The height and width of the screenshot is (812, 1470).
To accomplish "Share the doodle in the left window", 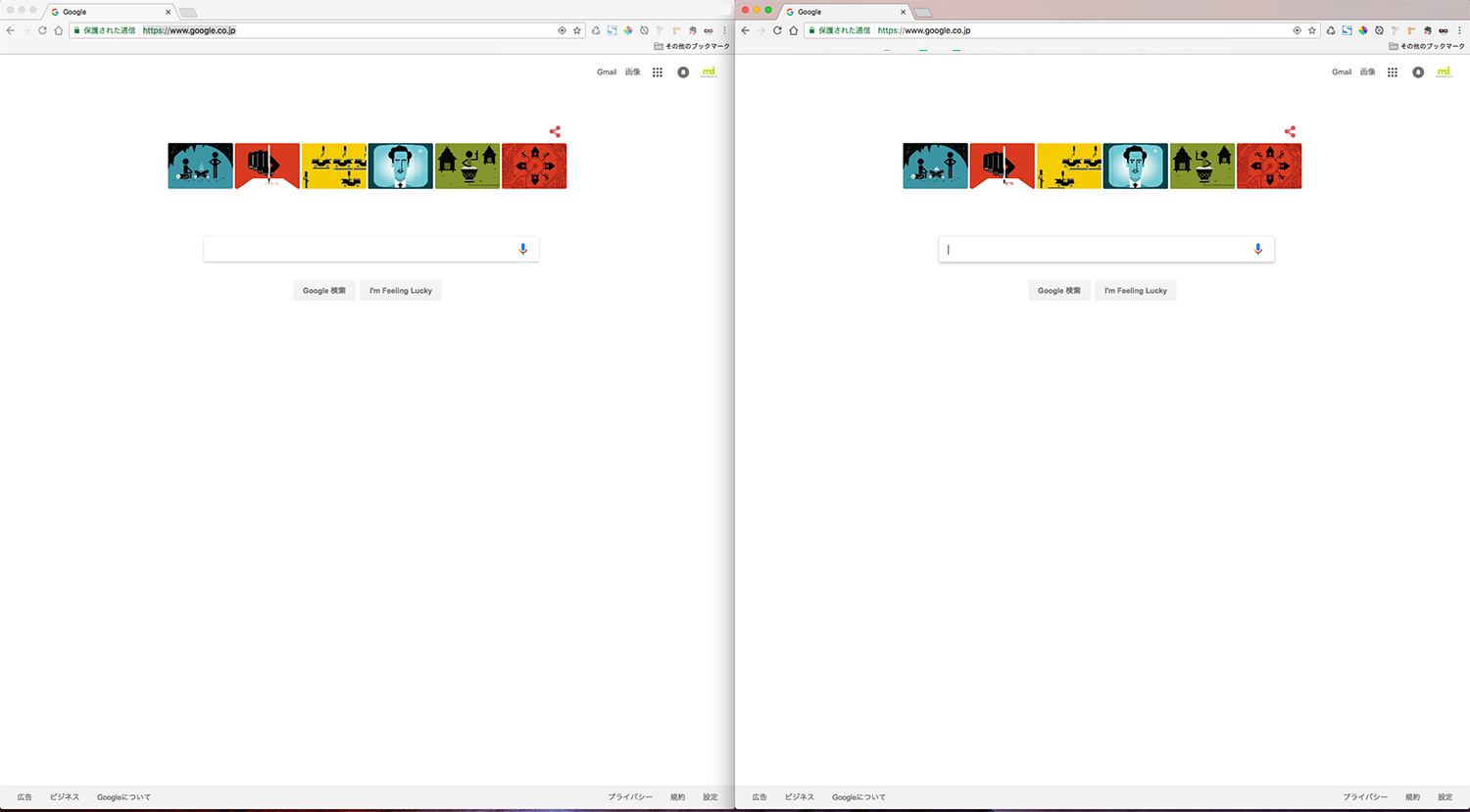I will (555, 131).
